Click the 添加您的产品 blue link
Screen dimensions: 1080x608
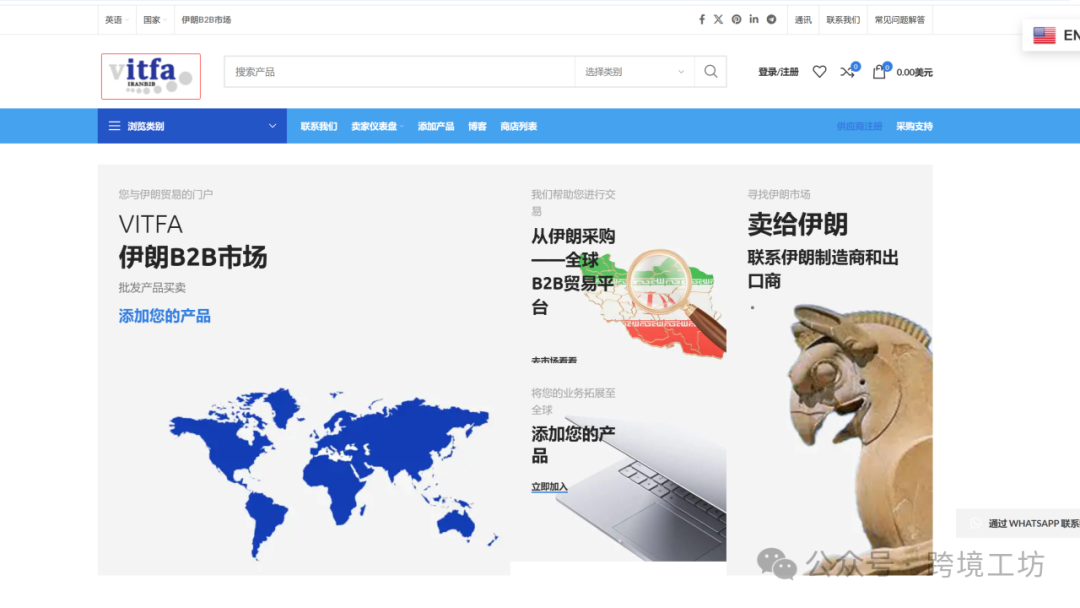pyautogui.click(x=163, y=314)
